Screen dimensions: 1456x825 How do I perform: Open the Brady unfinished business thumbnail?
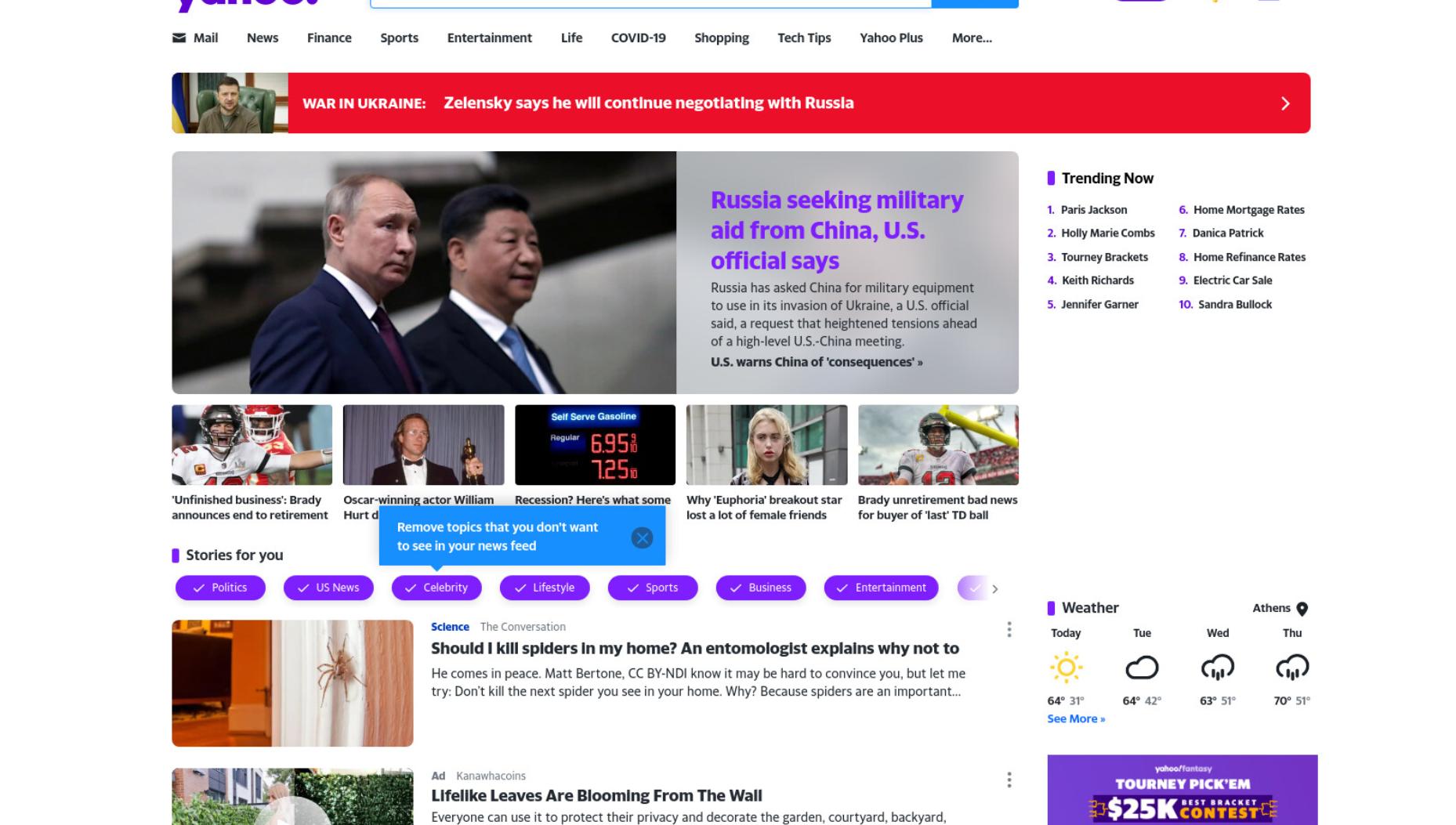[252, 445]
